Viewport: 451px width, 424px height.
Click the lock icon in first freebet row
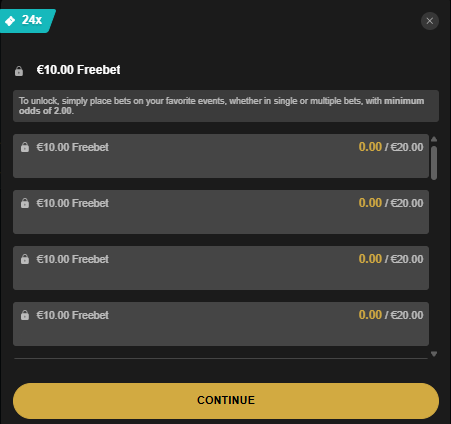(25, 147)
